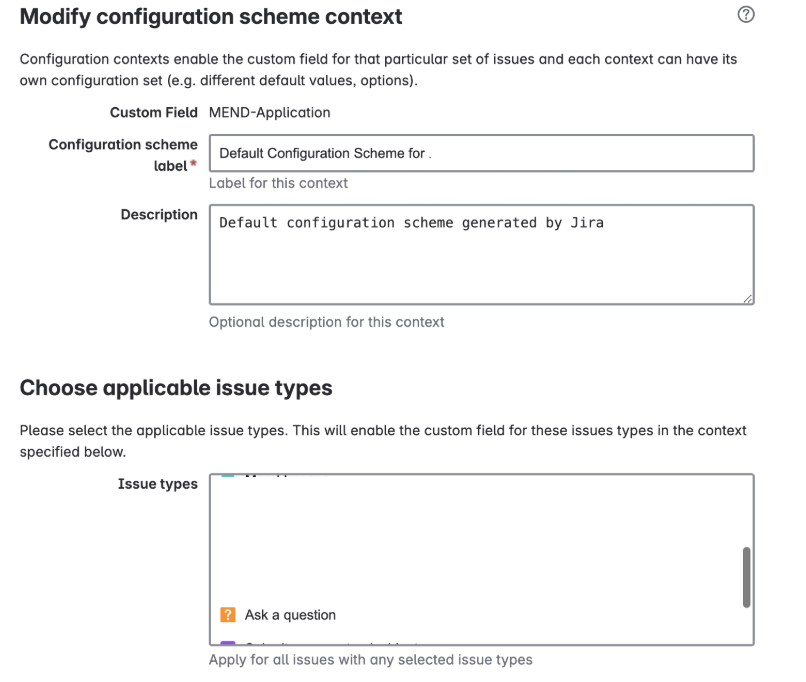Click the "Label for this context" hint
Image resolution: width=806 pixels, height=682 pixels.
pyautogui.click(x=278, y=183)
